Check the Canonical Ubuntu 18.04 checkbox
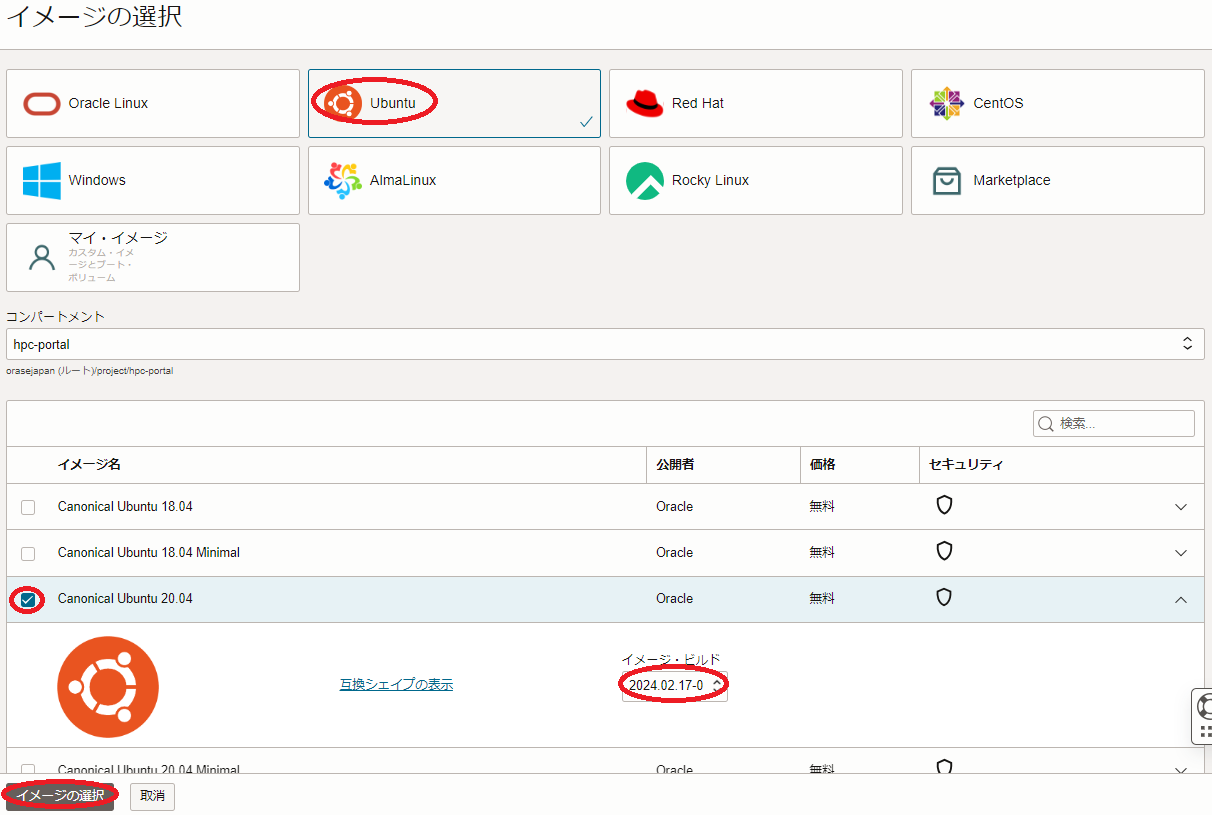This screenshot has height=815, width=1212. point(28,507)
